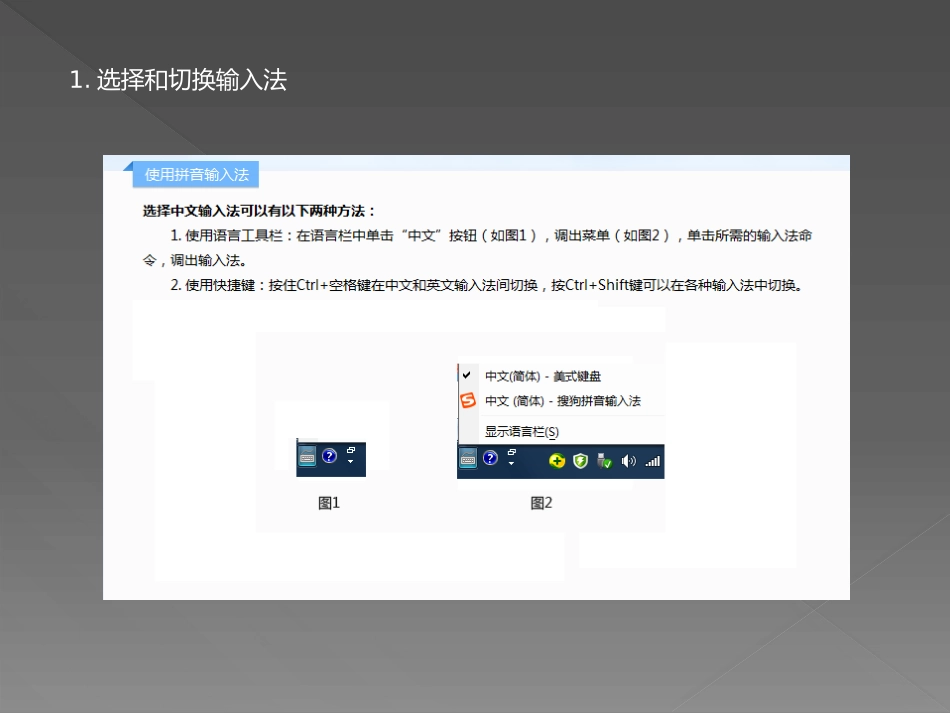Click the yellow-green plus tray icon
Screen dimensions: 950x713
[557, 462]
